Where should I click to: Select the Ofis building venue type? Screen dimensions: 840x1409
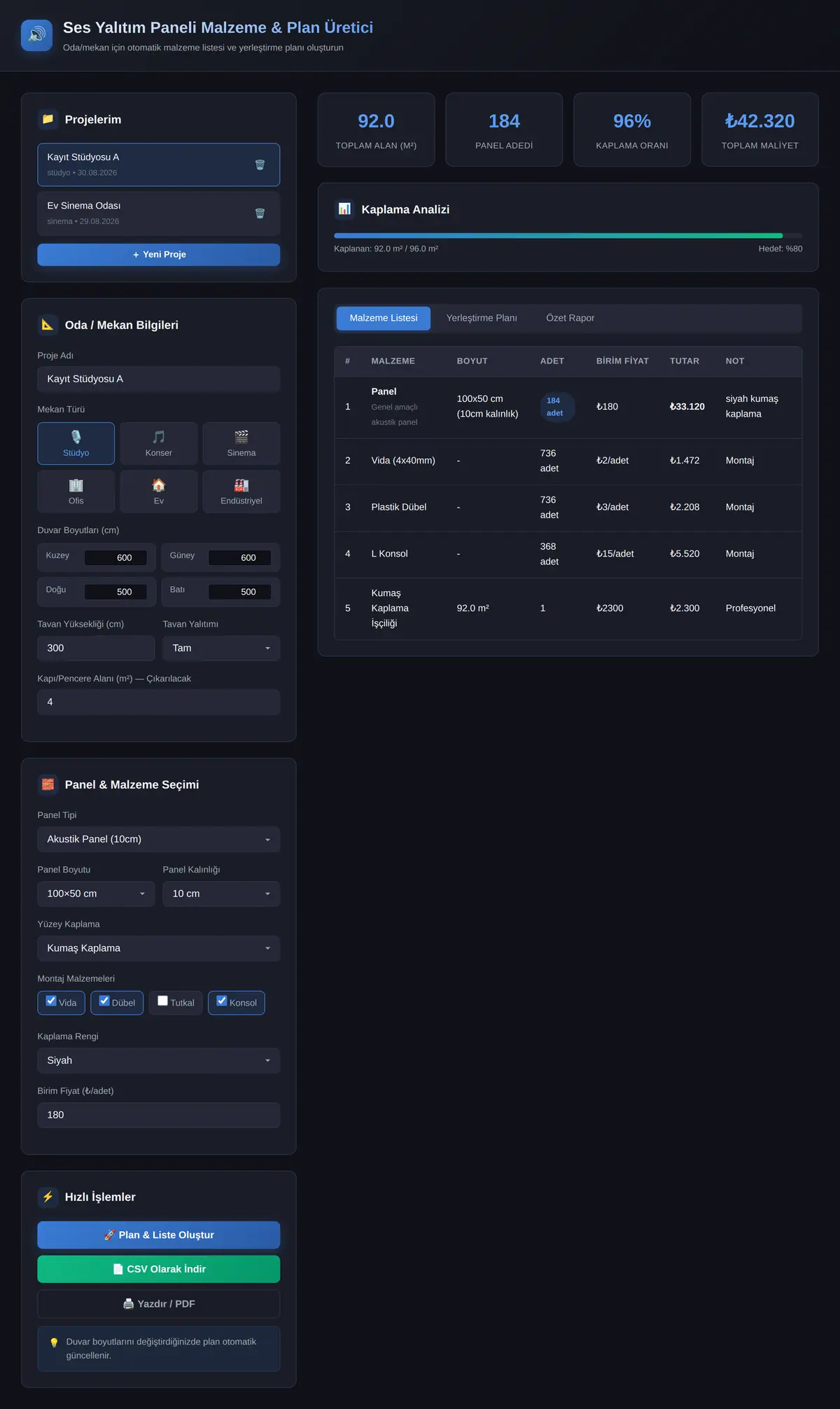[x=76, y=492]
